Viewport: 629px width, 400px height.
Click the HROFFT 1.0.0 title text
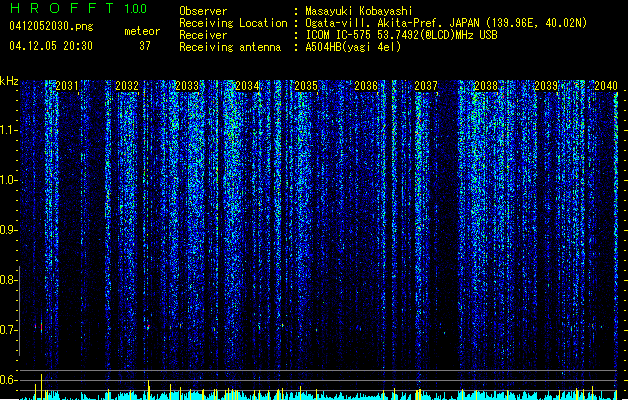[79, 8]
